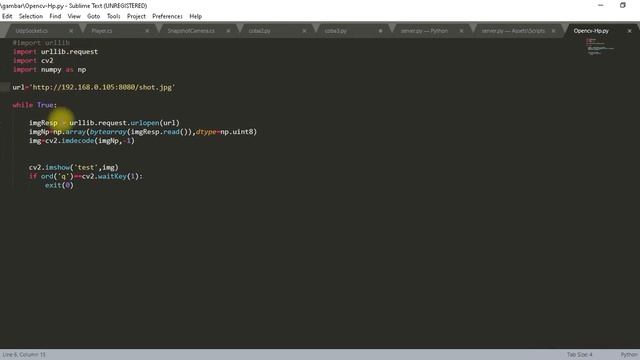The width and height of the screenshot is (640, 360).
Task: Click the commented '#import urllib' line
Action: click(41, 42)
